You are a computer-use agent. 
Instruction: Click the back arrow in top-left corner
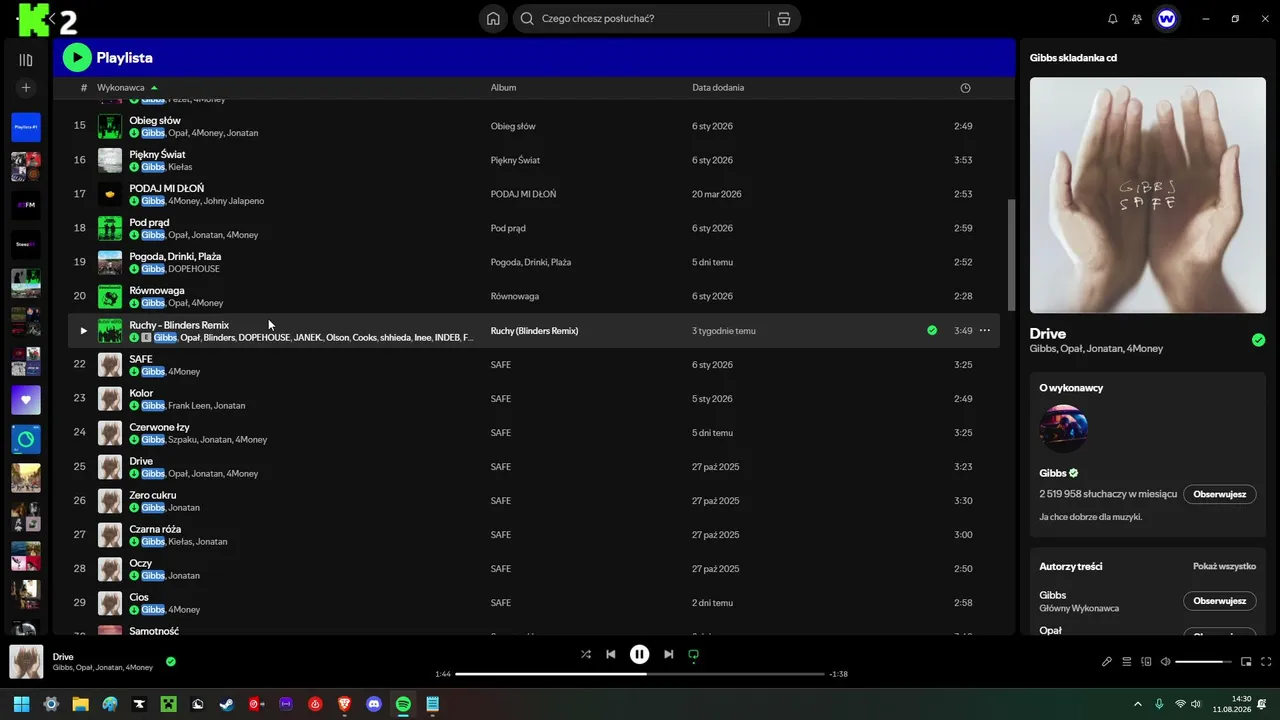tap(51, 19)
